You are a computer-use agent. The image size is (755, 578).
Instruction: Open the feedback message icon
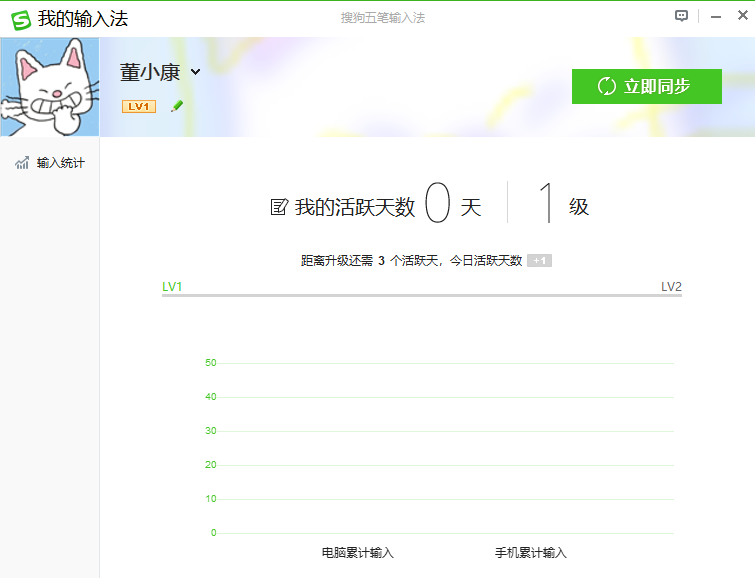(682, 16)
